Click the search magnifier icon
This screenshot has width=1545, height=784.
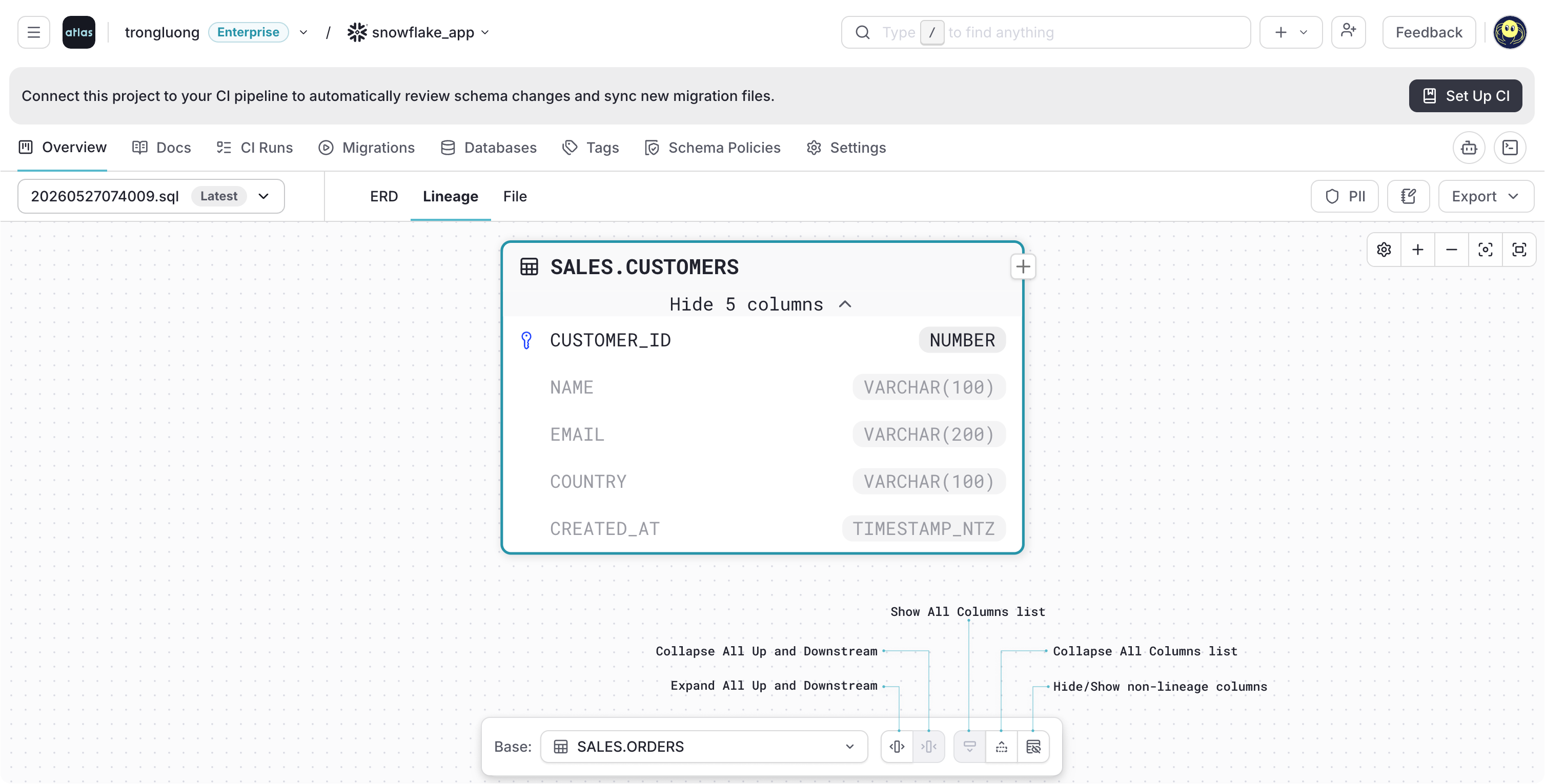(x=863, y=32)
